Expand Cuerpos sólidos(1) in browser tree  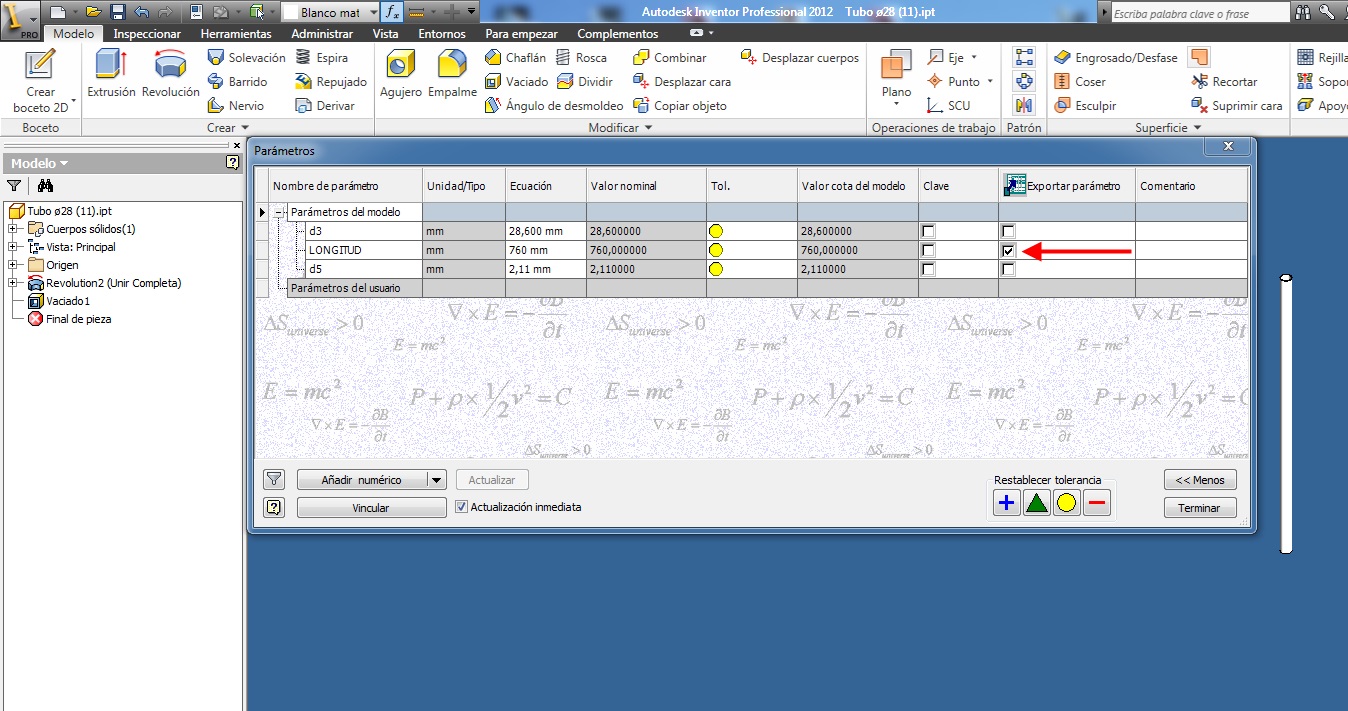pos(12,229)
